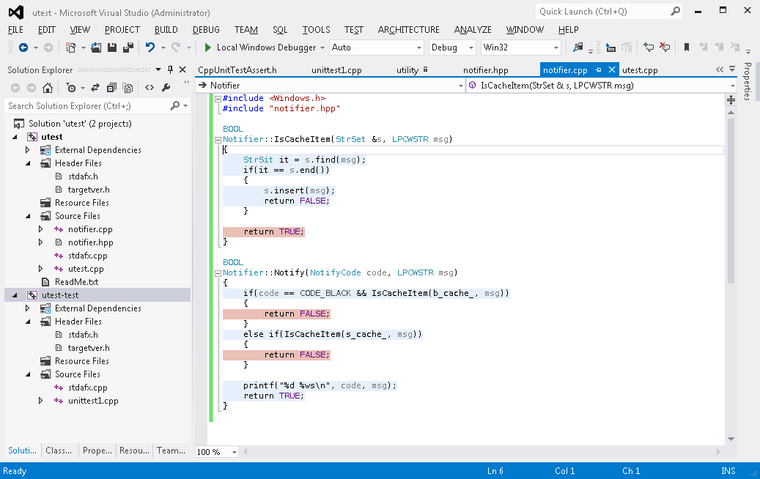Click the comment out selected lines icon
760x479 pixels.
pos(649,47)
